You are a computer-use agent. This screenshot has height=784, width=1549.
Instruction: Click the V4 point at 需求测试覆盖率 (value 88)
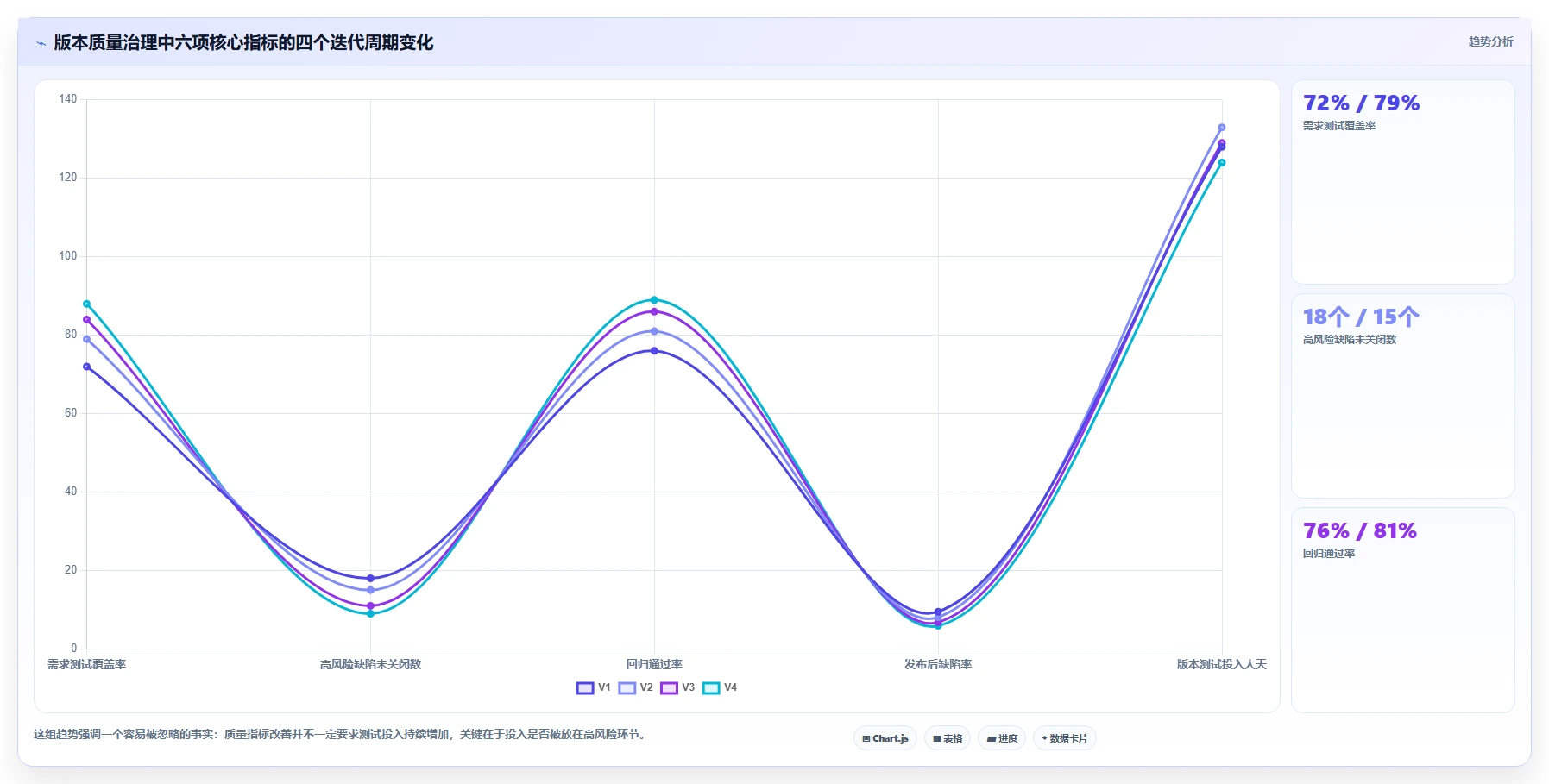tap(86, 304)
